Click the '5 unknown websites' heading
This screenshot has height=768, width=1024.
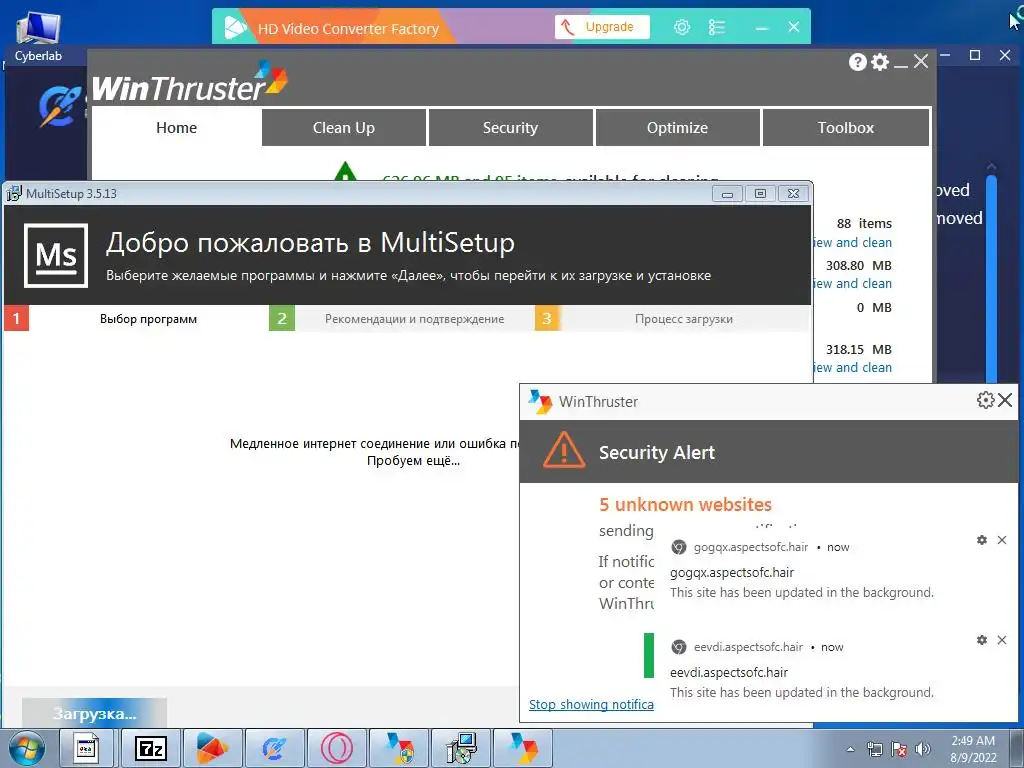tap(685, 504)
